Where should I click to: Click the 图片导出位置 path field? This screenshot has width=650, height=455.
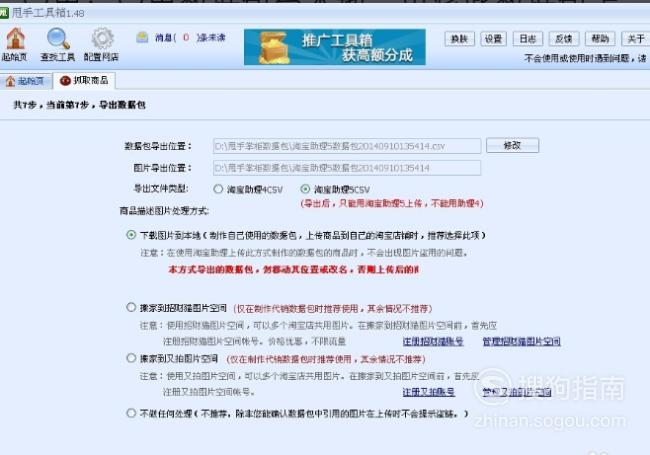pyautogui.click(x=347, y=168)
